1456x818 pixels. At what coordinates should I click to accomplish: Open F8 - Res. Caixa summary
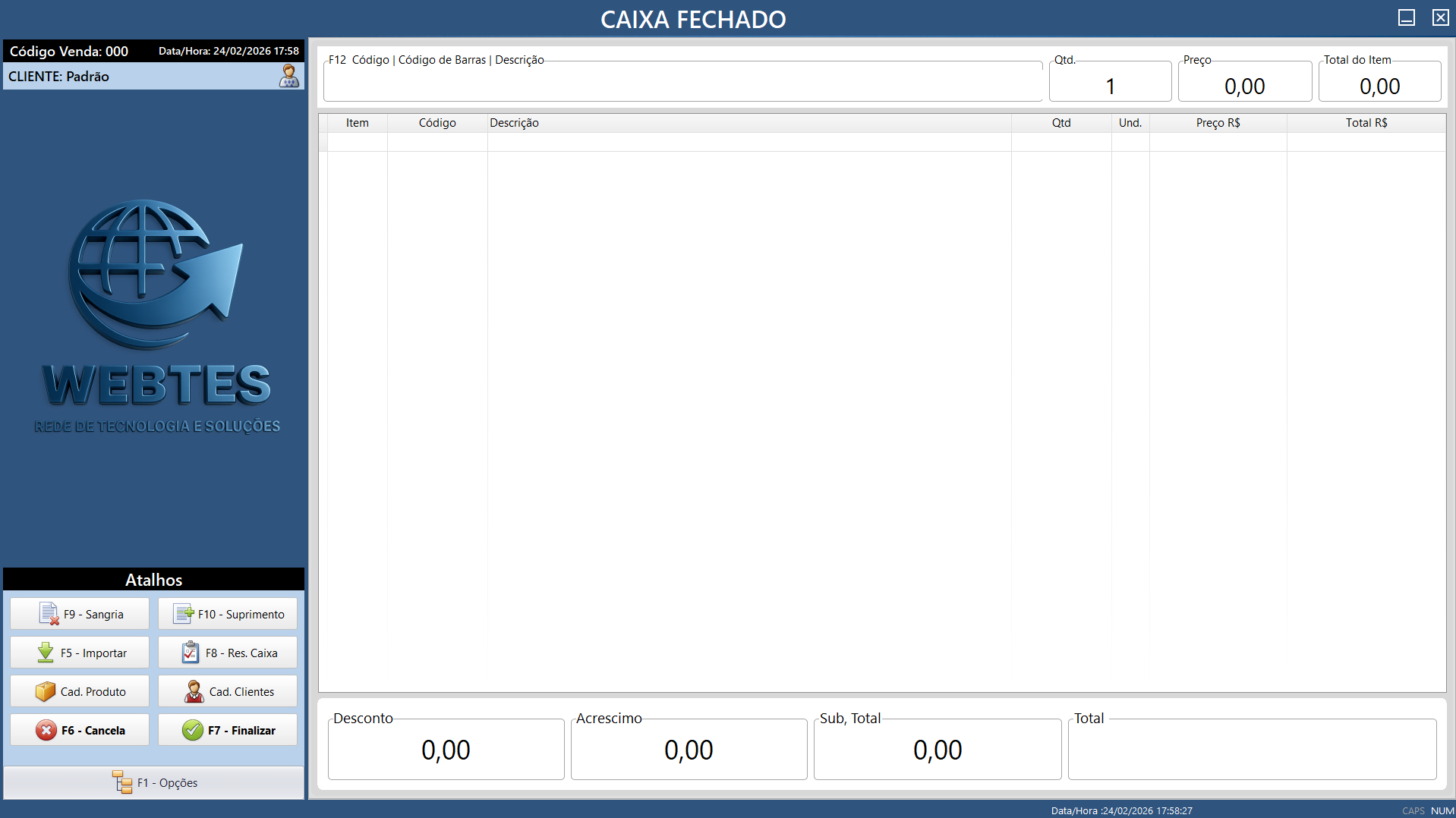(228, 653)
